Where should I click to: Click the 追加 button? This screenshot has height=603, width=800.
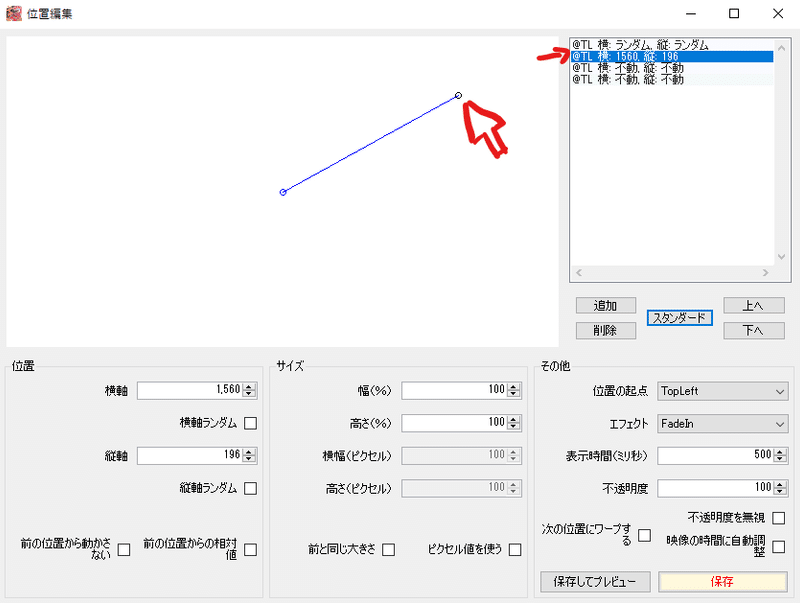(x=606, y=306)
